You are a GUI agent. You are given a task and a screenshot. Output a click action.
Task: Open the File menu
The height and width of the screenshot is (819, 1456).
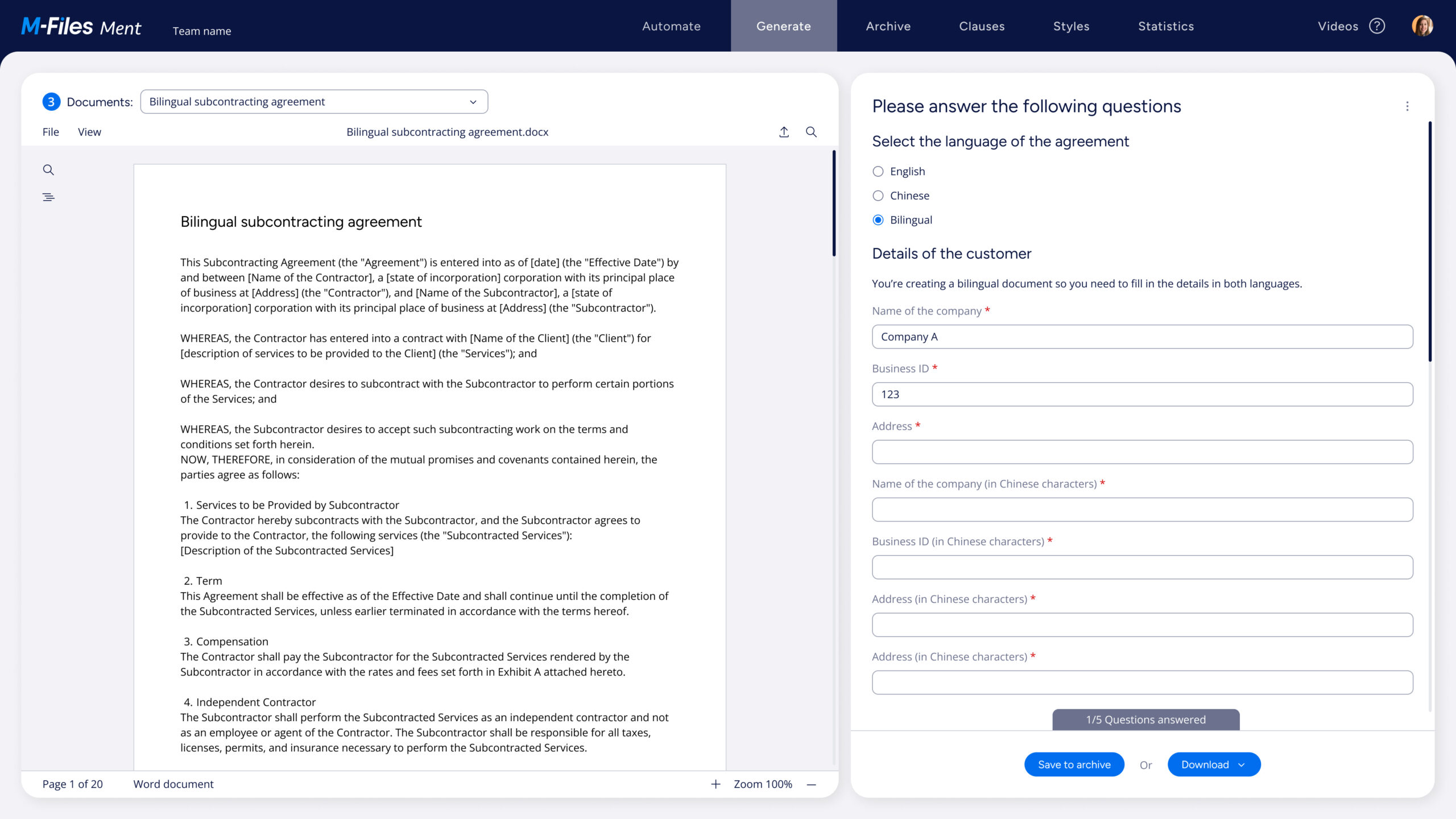51,132
